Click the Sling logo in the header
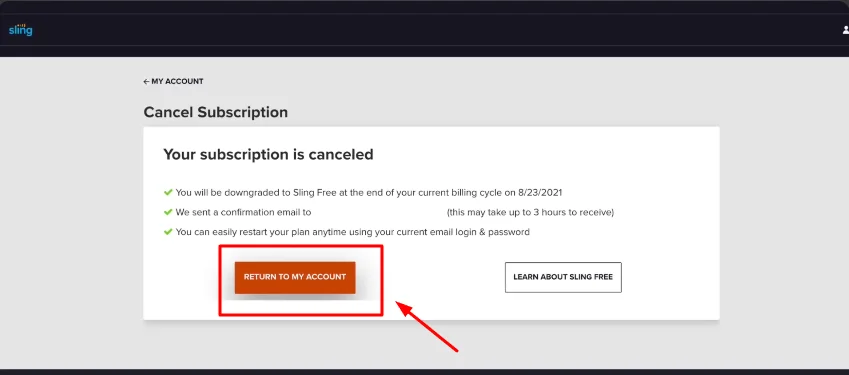Screen dimensions: 849x375 (x=21, y=30)
